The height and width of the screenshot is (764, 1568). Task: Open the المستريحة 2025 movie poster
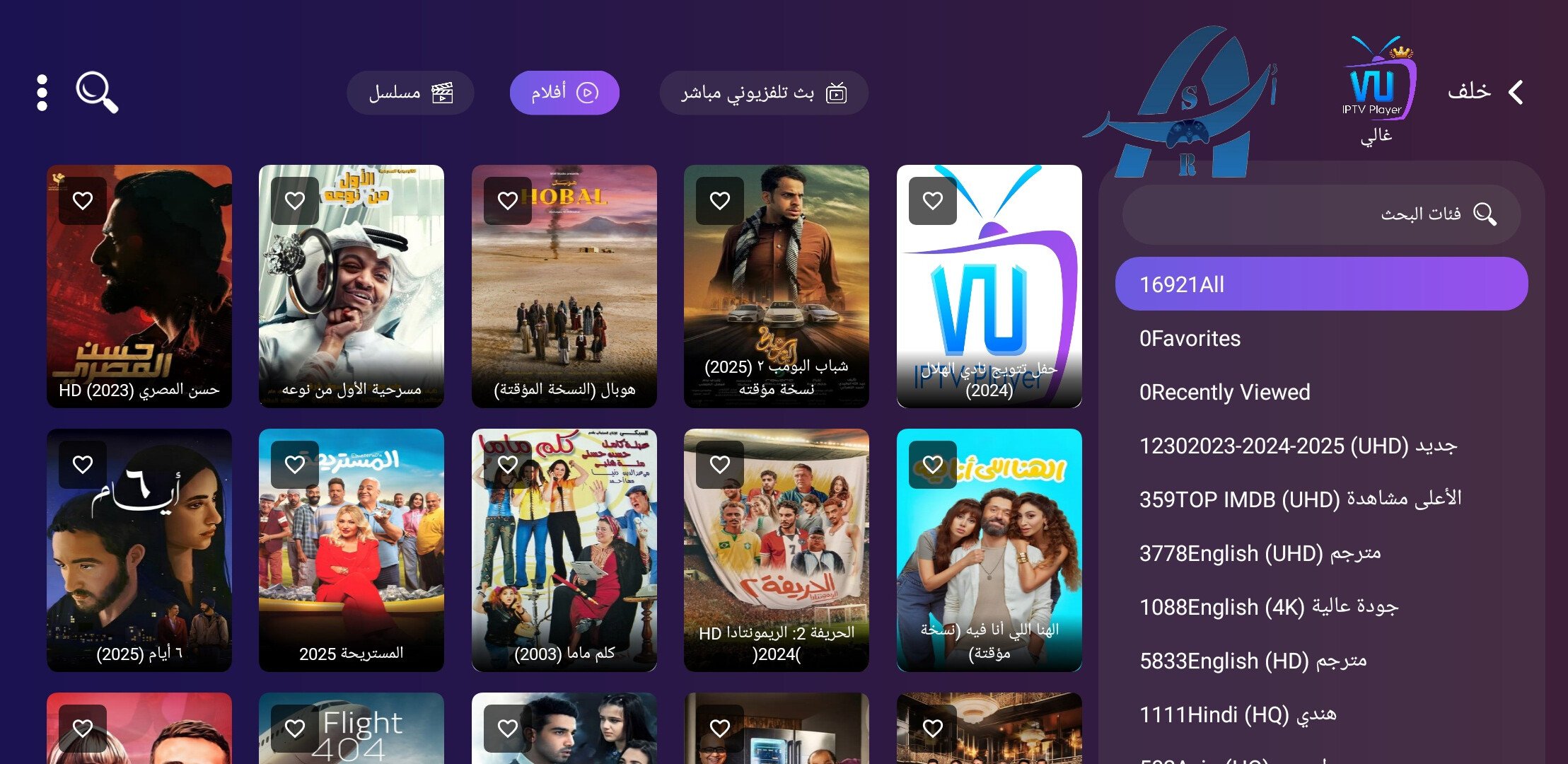point(352,550)
